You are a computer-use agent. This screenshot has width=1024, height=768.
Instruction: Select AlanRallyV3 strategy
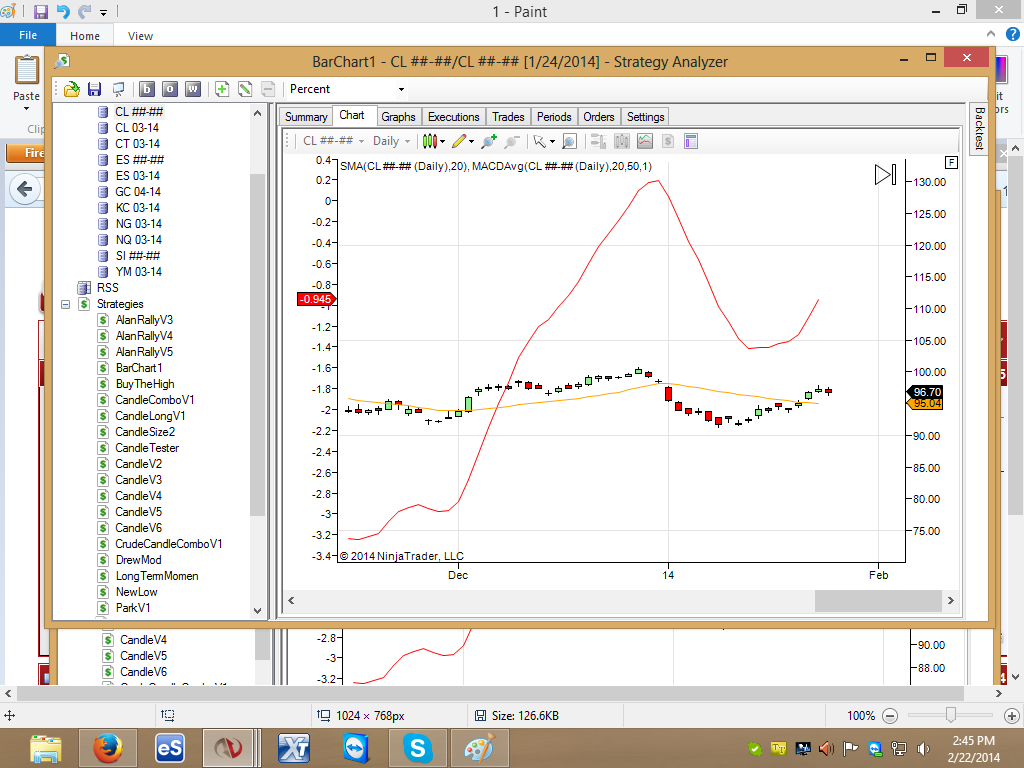[x=144, y=320]
